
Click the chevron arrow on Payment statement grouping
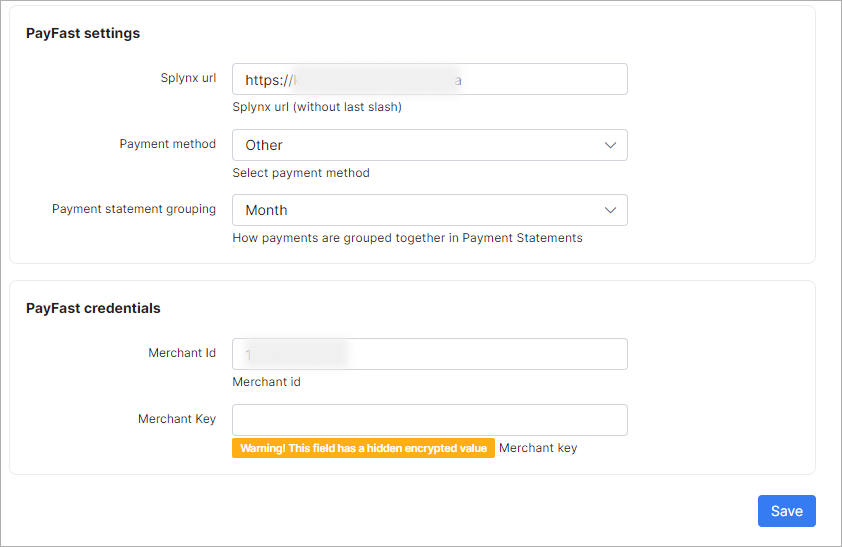pos(610,210)
